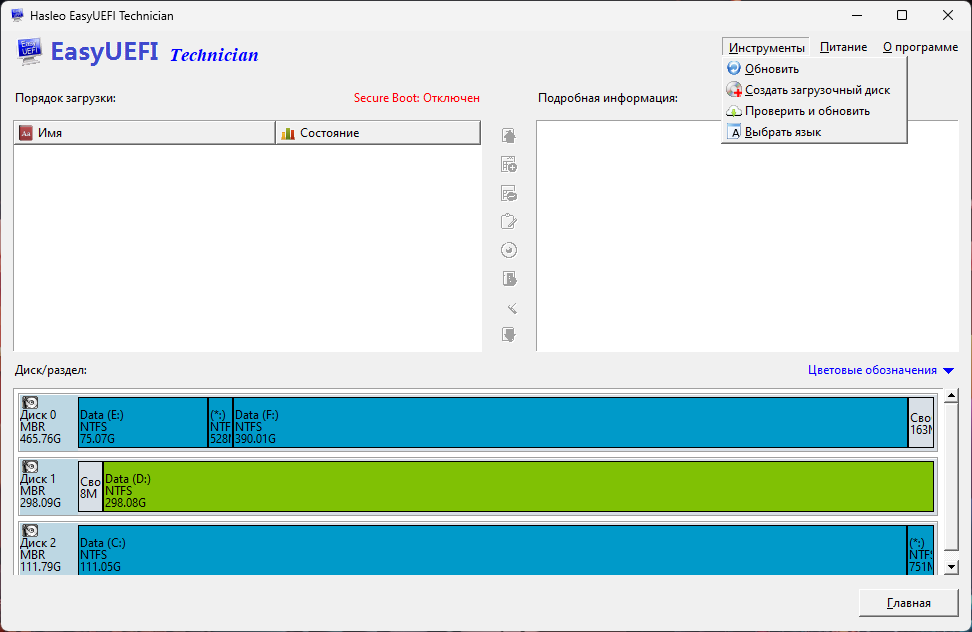Click the cloud update check icon in menu

734,111
